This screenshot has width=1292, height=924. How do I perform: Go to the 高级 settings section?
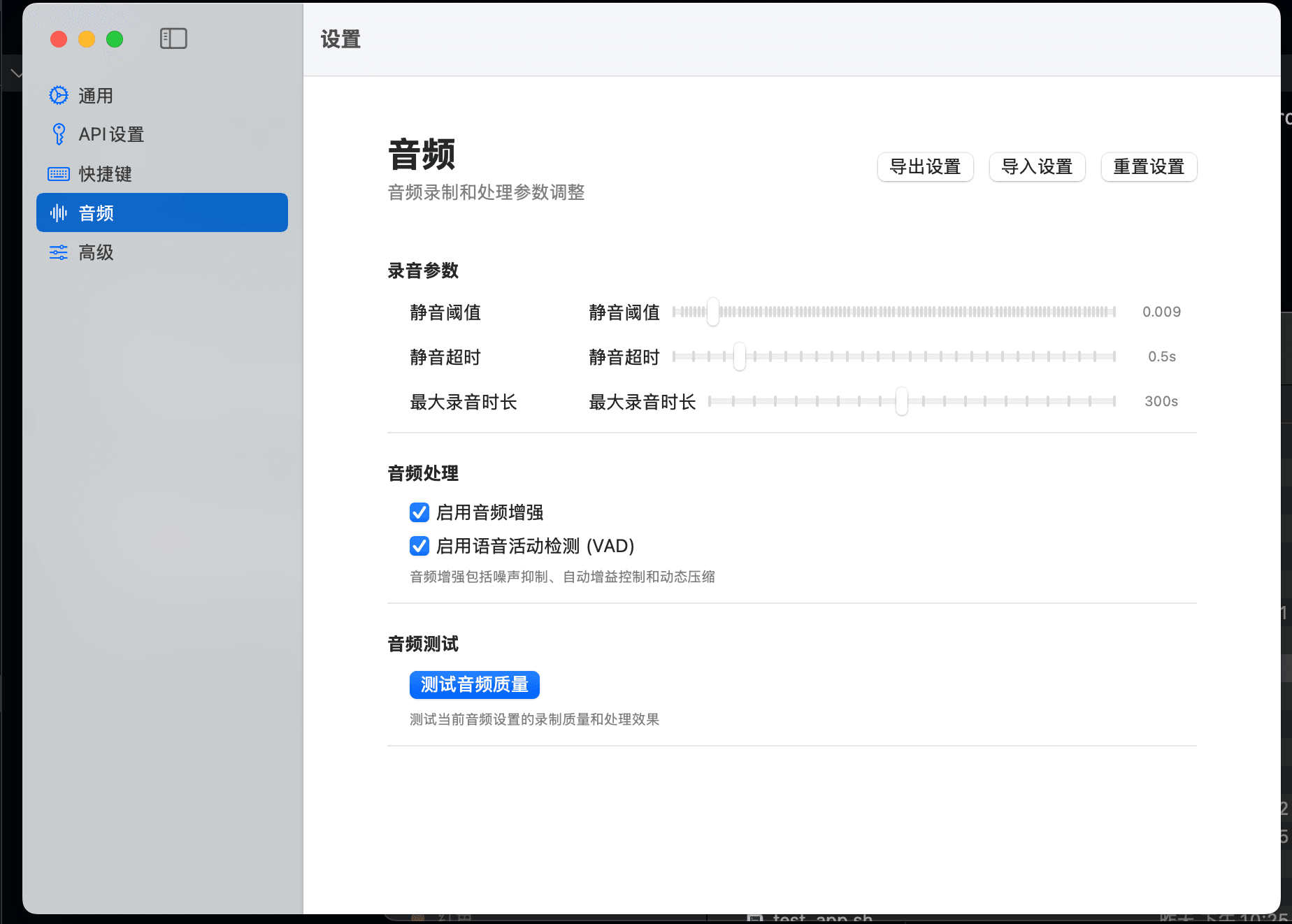162,252
